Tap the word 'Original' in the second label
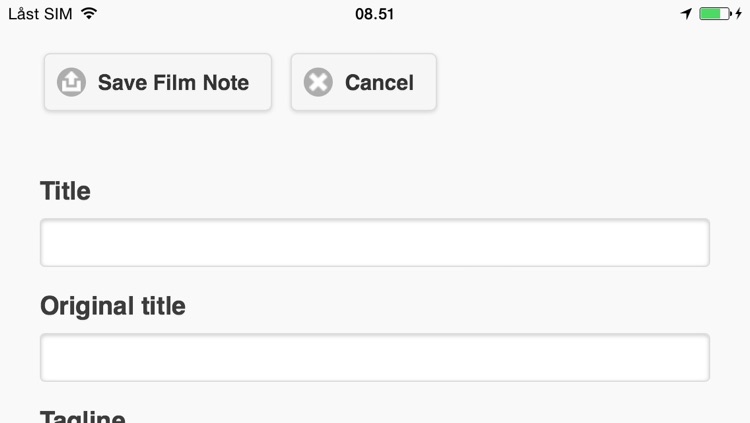The height and width of the screenshot is (423, 750). click(87, 306)
